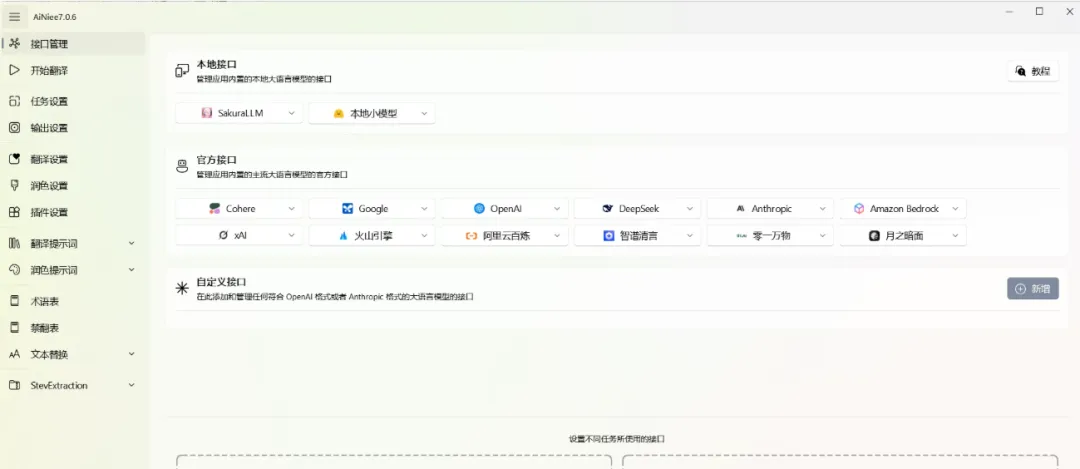Image resolution: width=1080 pixels, height=469 pixels.
Task: Open the 教程 tutorial button
Action: pos(1033,71)
